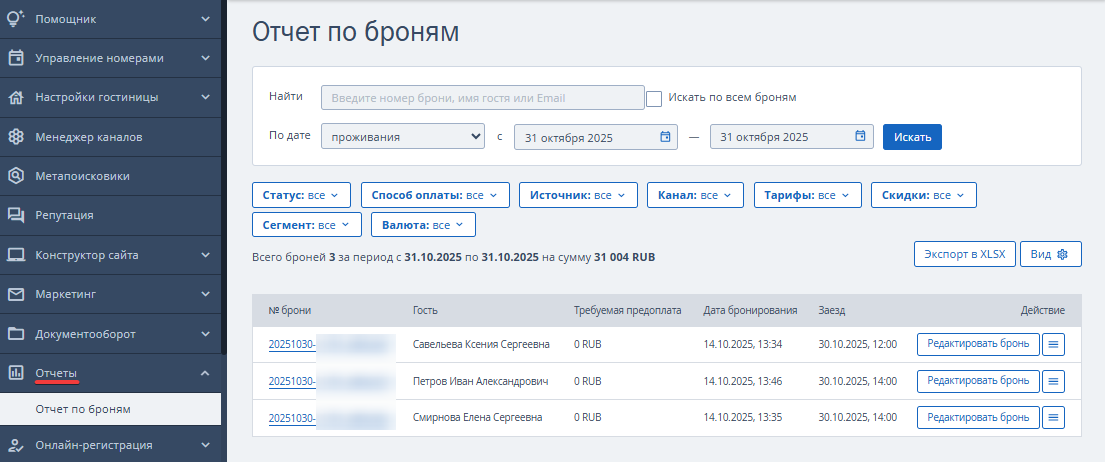
Task: Open the 'Валюта: все' filter dropdown
Action: click(x=423, y=225)
